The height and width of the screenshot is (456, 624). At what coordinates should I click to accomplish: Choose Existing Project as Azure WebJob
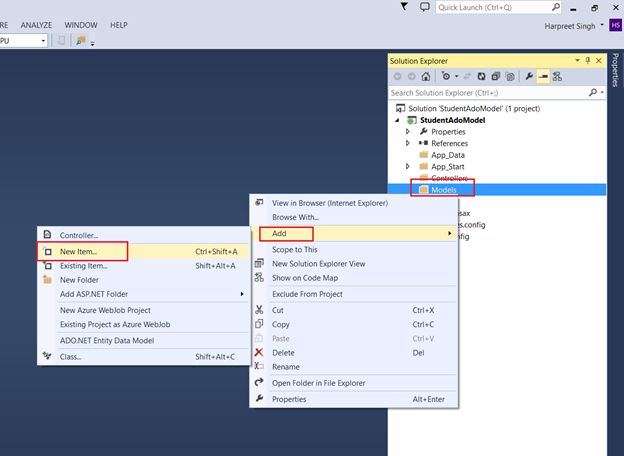click(x=115, y=325)
